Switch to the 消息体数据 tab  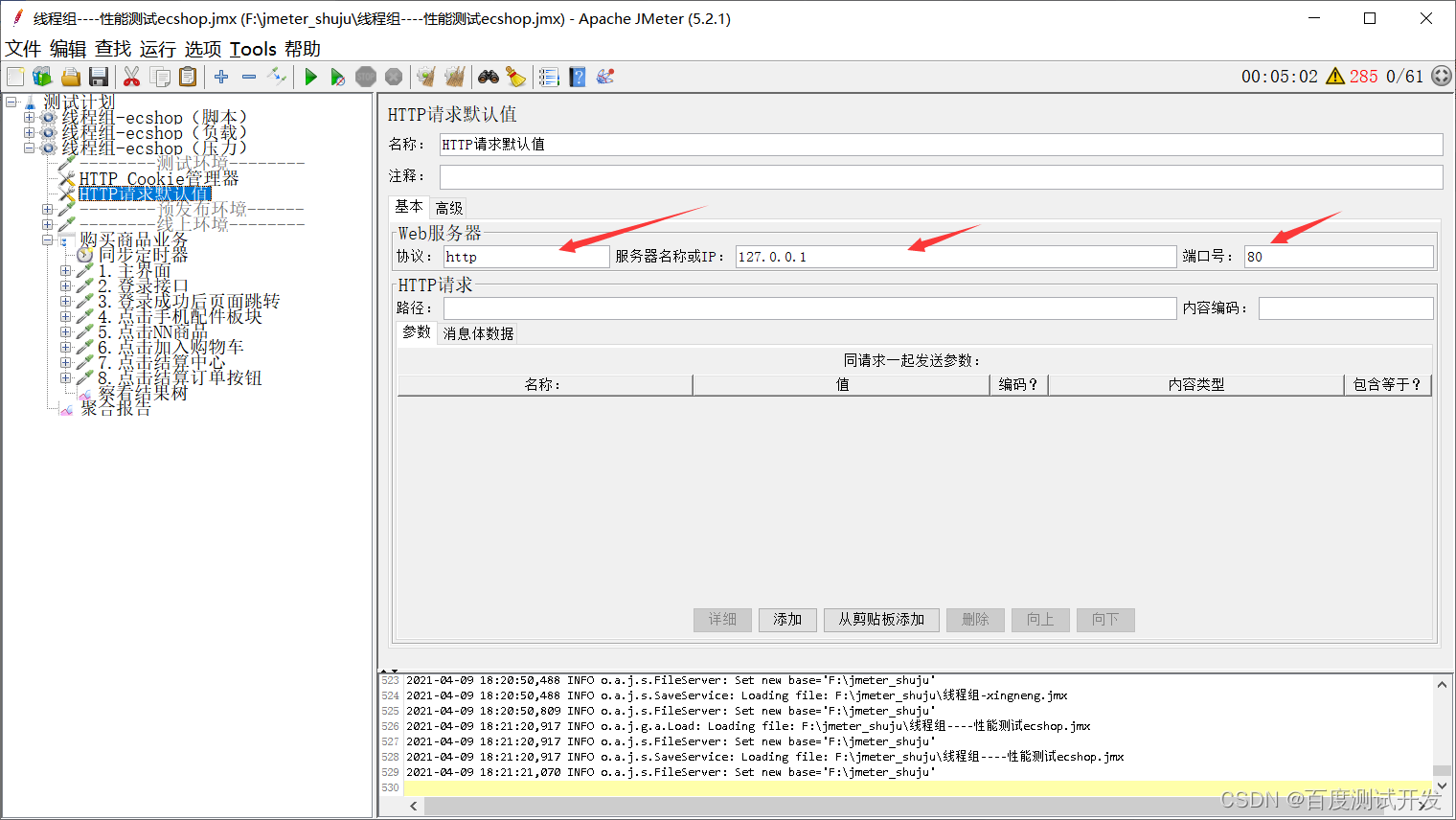[478, 333]
